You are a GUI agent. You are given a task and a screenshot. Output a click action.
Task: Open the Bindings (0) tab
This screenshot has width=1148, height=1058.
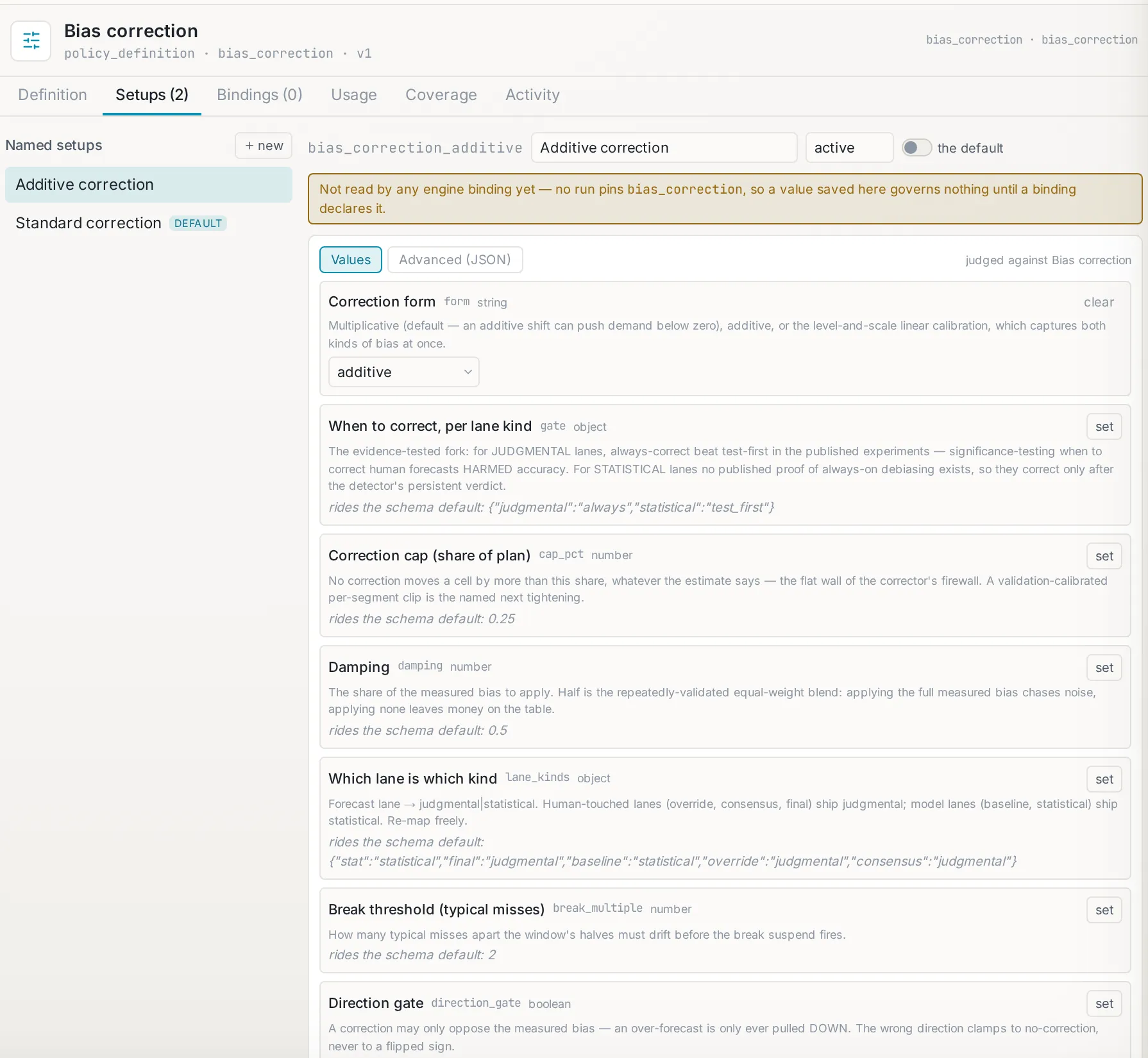point(260,95)
